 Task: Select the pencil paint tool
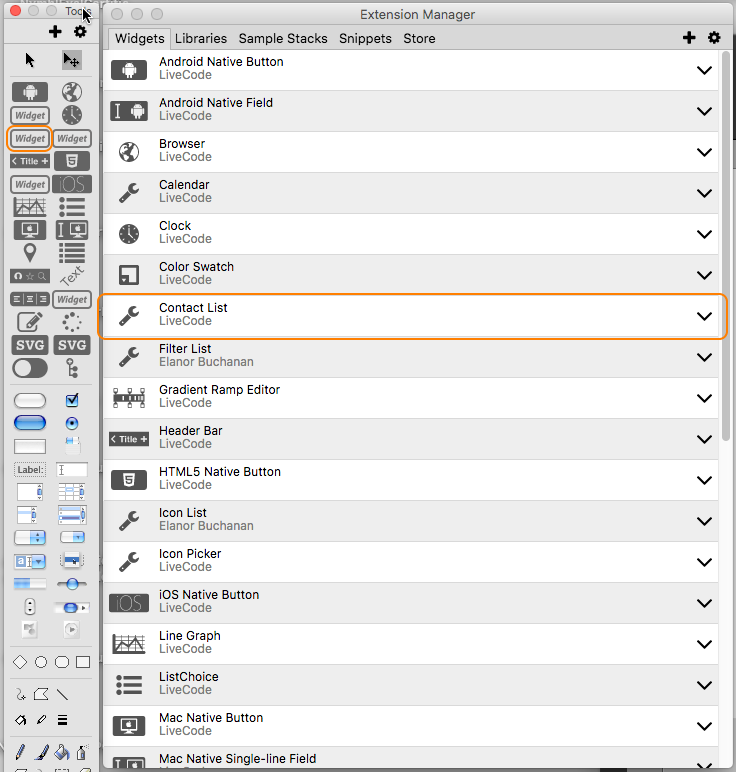20,752
